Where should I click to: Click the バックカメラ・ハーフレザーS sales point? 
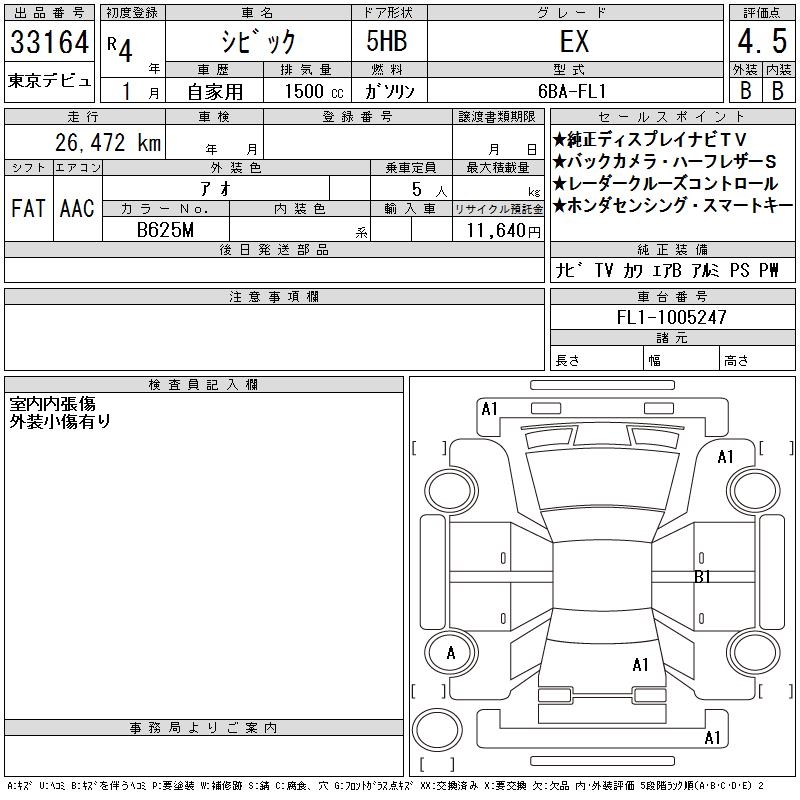click(x=664, y=161)
